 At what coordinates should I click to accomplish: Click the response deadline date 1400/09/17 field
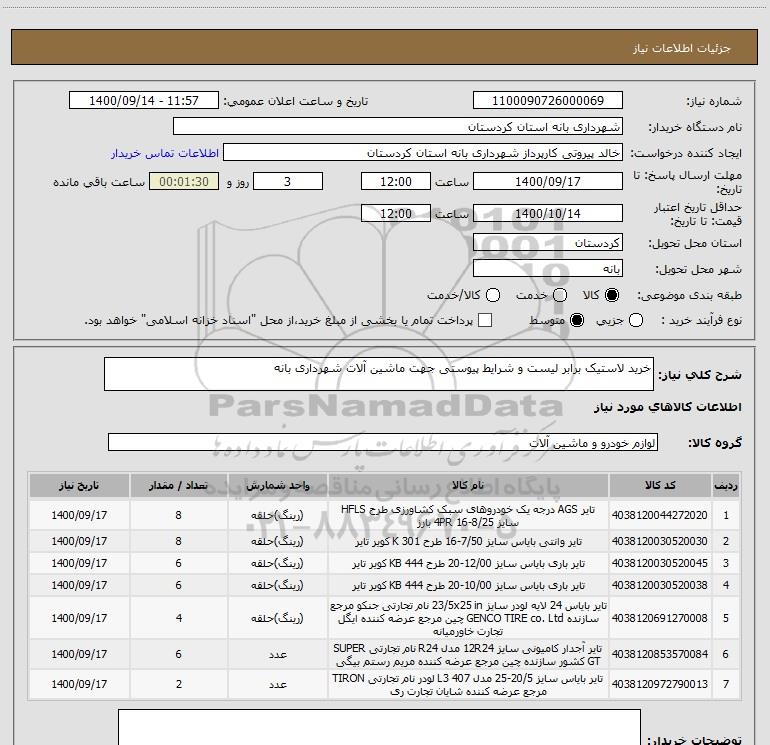(x=548, y=181)
